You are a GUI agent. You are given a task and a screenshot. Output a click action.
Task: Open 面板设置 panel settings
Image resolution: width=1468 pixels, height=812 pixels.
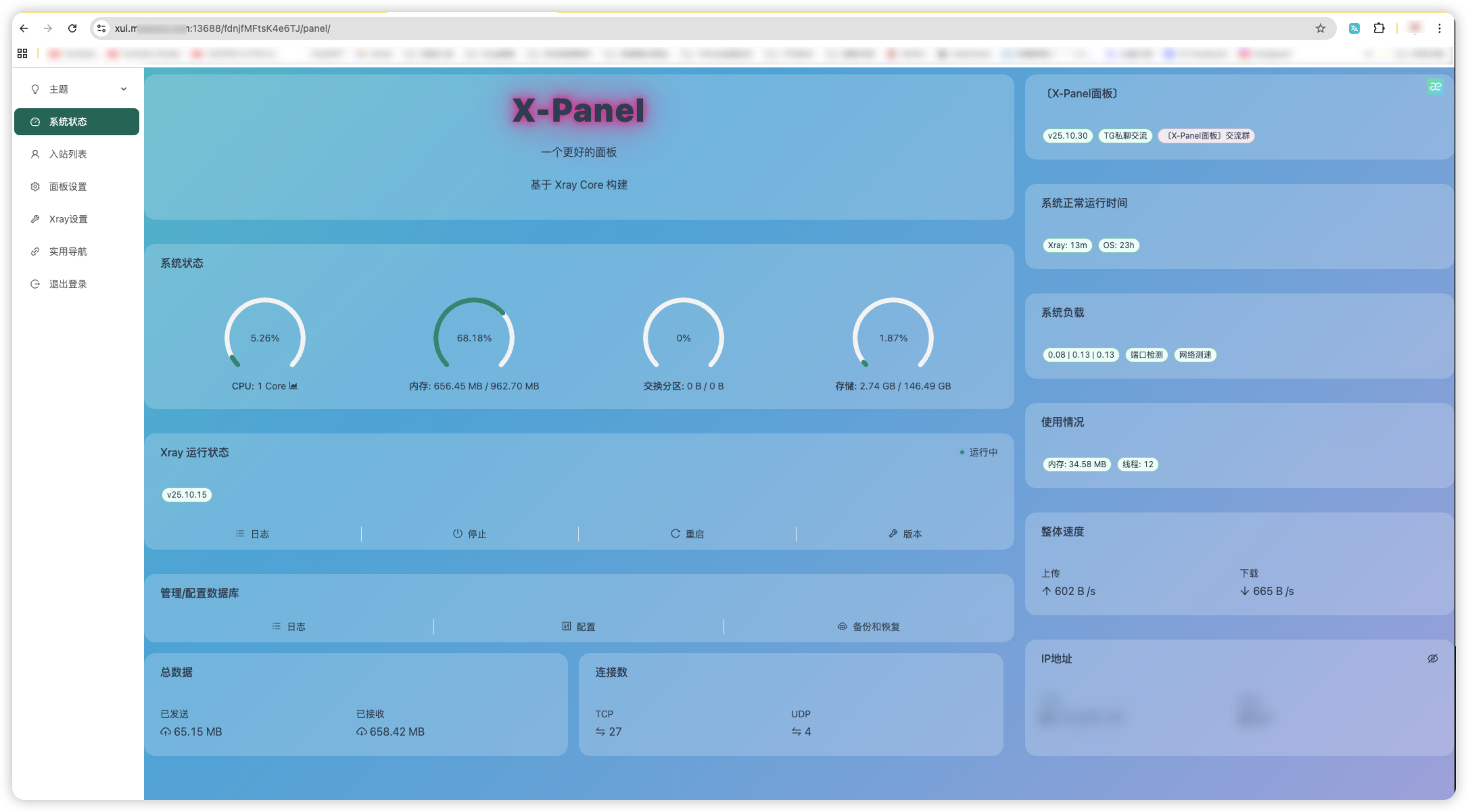pyautogui.click(x=68, y=187)
